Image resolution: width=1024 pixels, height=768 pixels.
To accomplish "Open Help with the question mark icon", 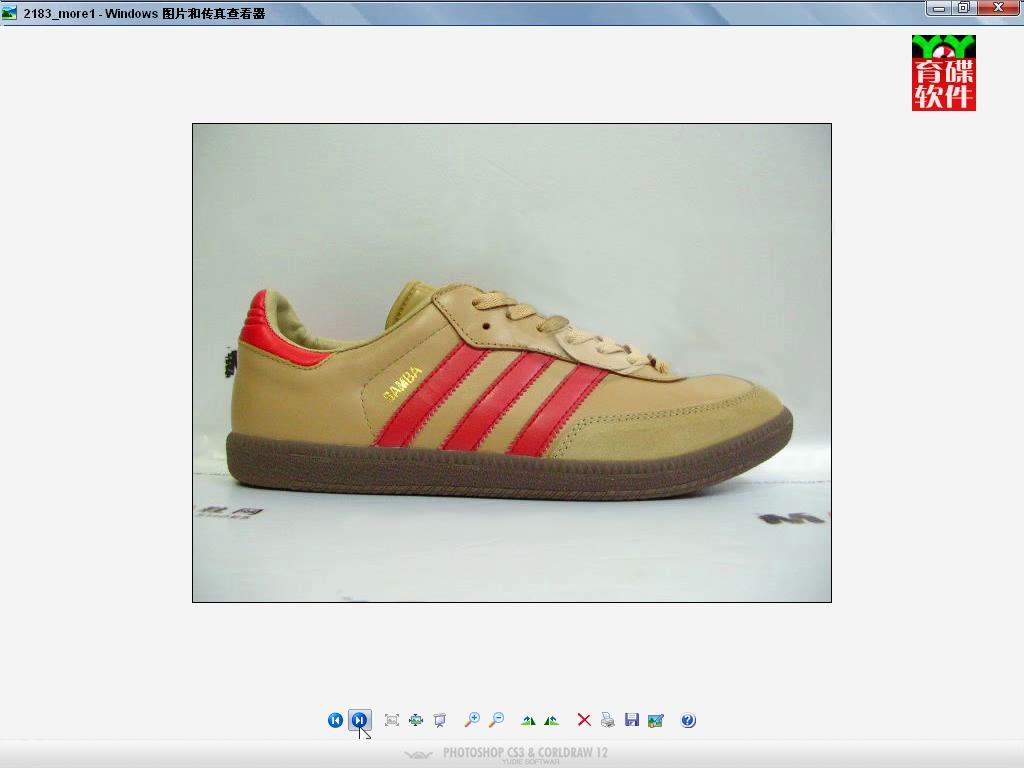I will tap(688, 720).
